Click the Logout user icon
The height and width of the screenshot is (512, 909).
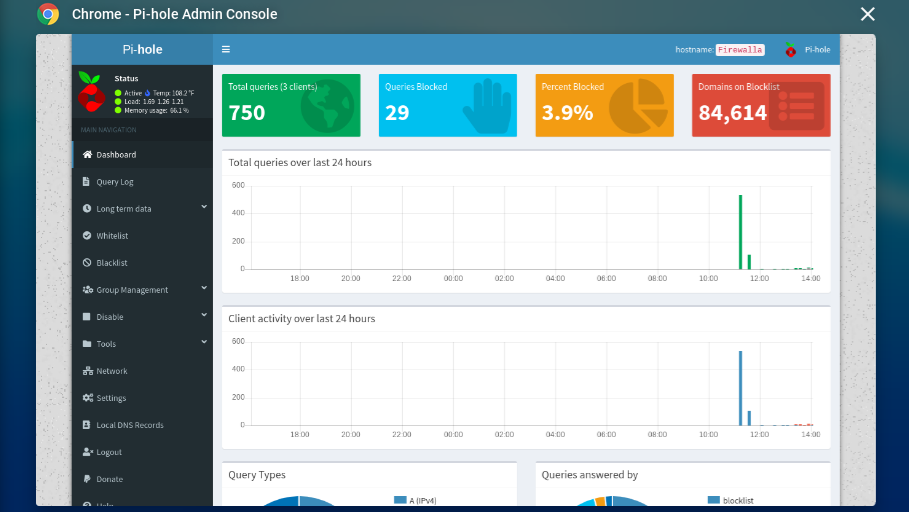click(88, 452)
